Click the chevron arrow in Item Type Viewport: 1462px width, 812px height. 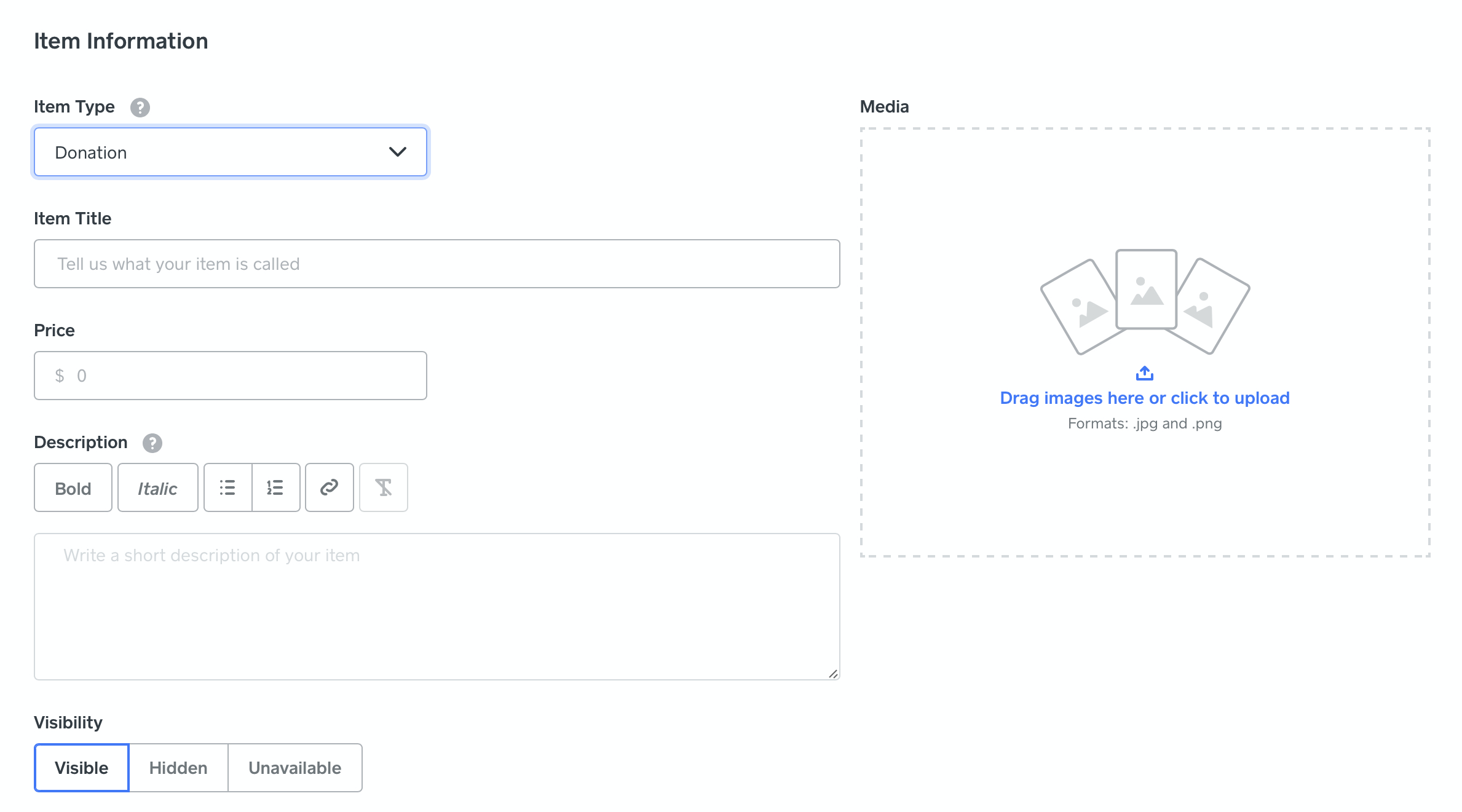point(398,152)
